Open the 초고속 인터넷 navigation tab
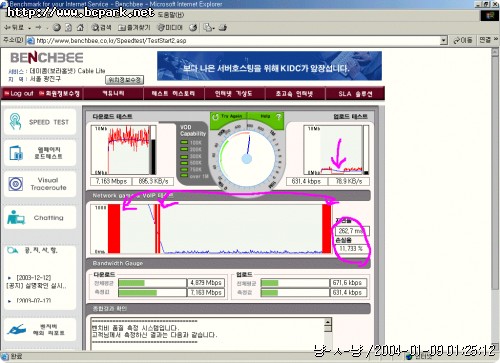The width and height of the screenshot is (500, 363). (x=294, y=94)
